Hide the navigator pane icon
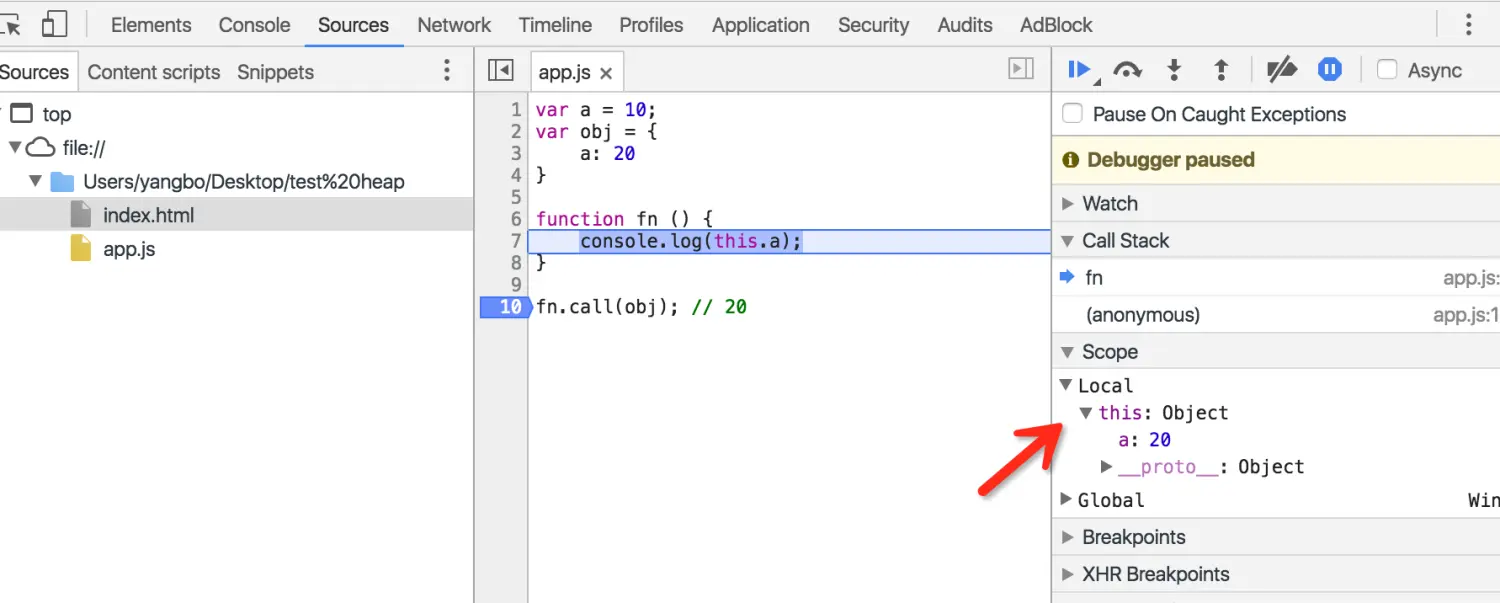1500x603 pixels. [500, 70]
